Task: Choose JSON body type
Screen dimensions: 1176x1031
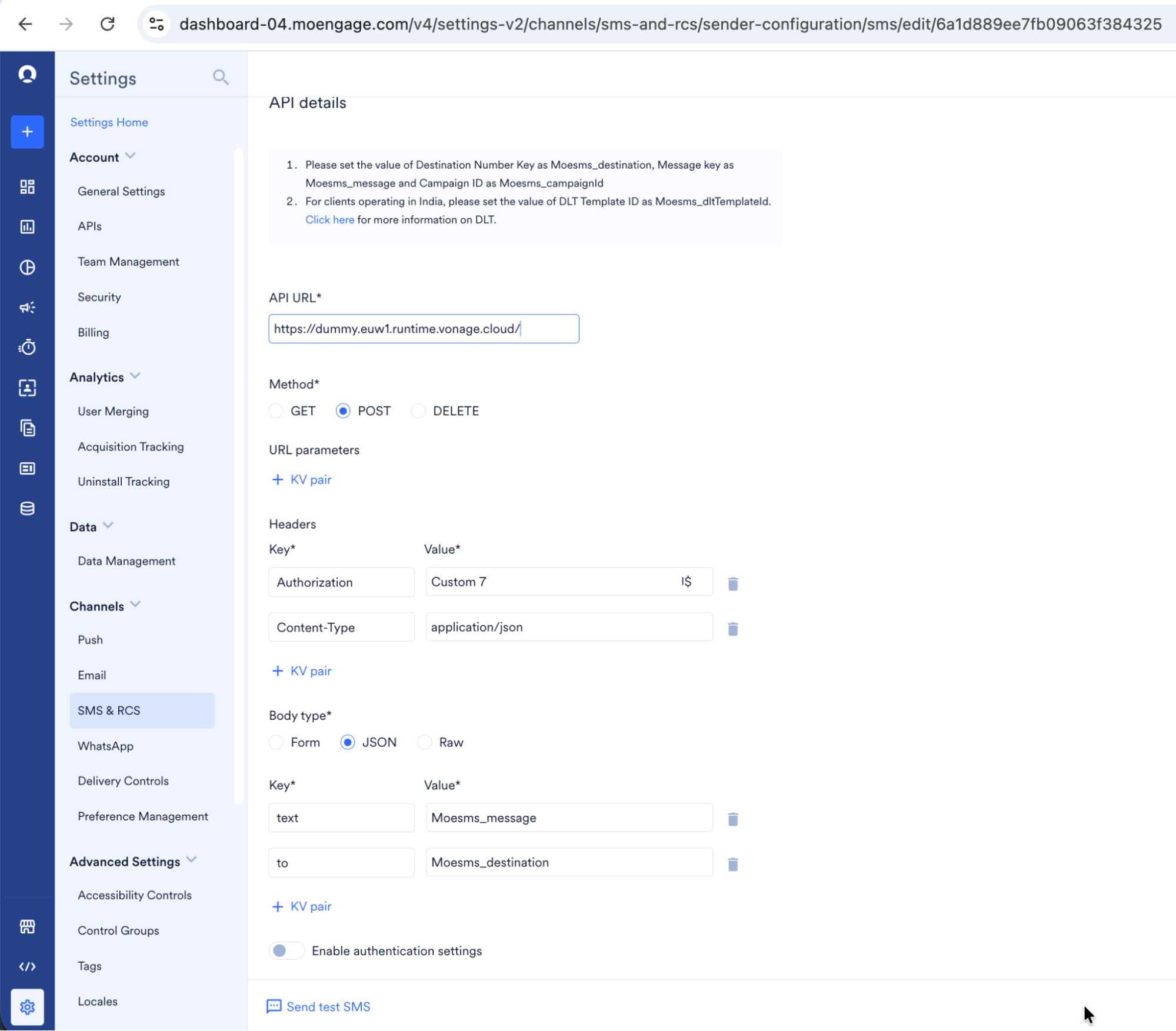Action: tap(348, 742)
